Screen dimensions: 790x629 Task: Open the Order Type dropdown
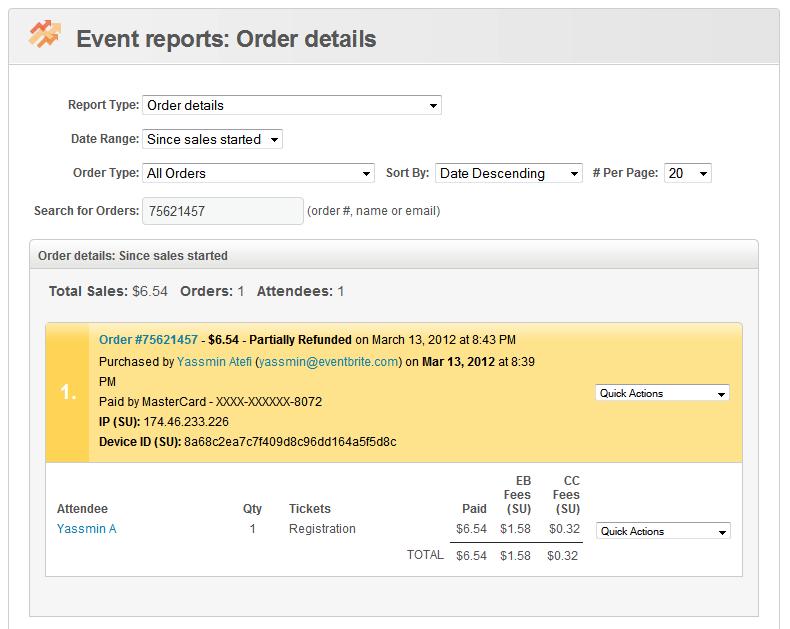click(258, 173)
